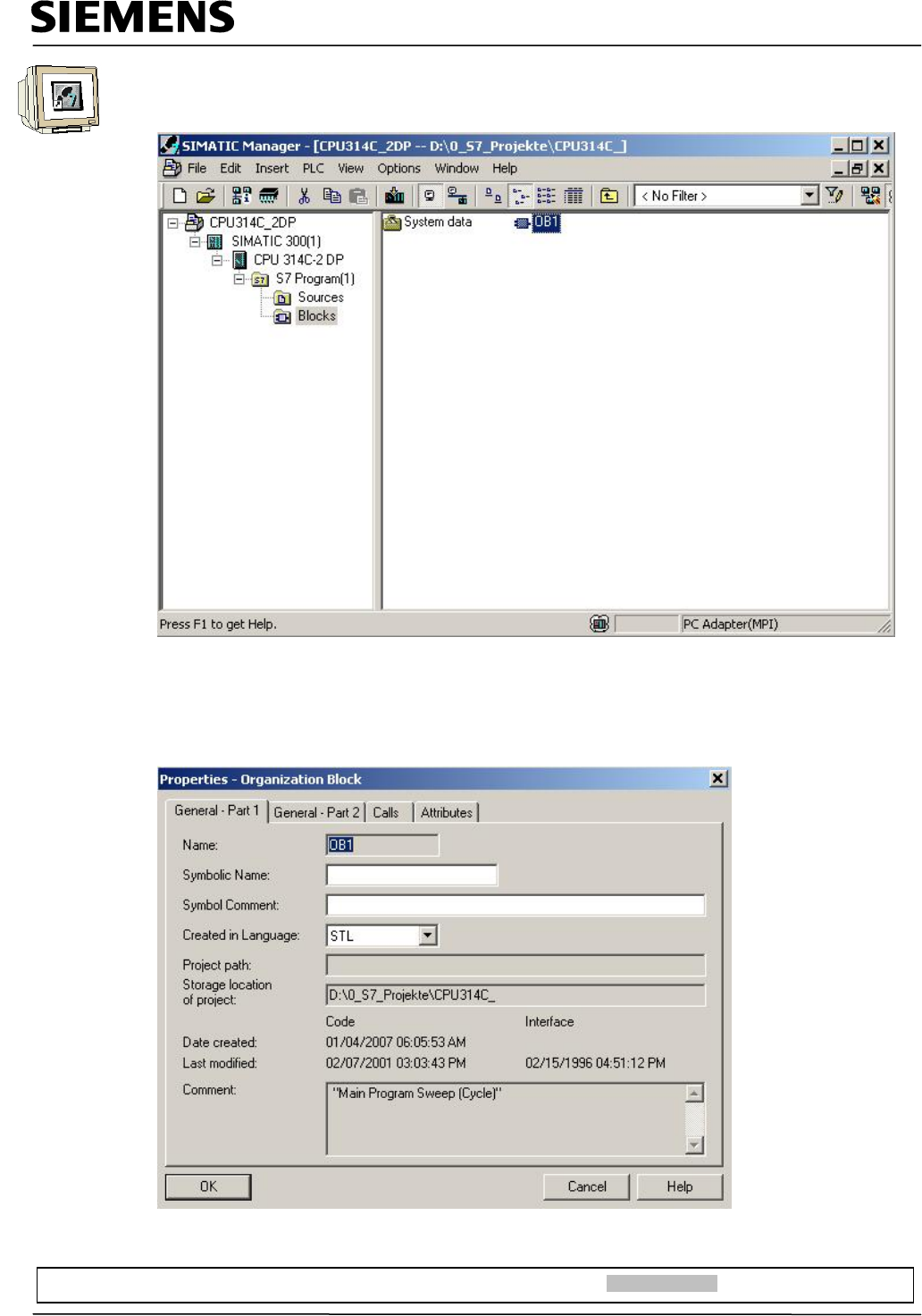The height and width of the screenshot is (1316, 922).
Task: Select the System data folder icon
Action: pos(391,222)
